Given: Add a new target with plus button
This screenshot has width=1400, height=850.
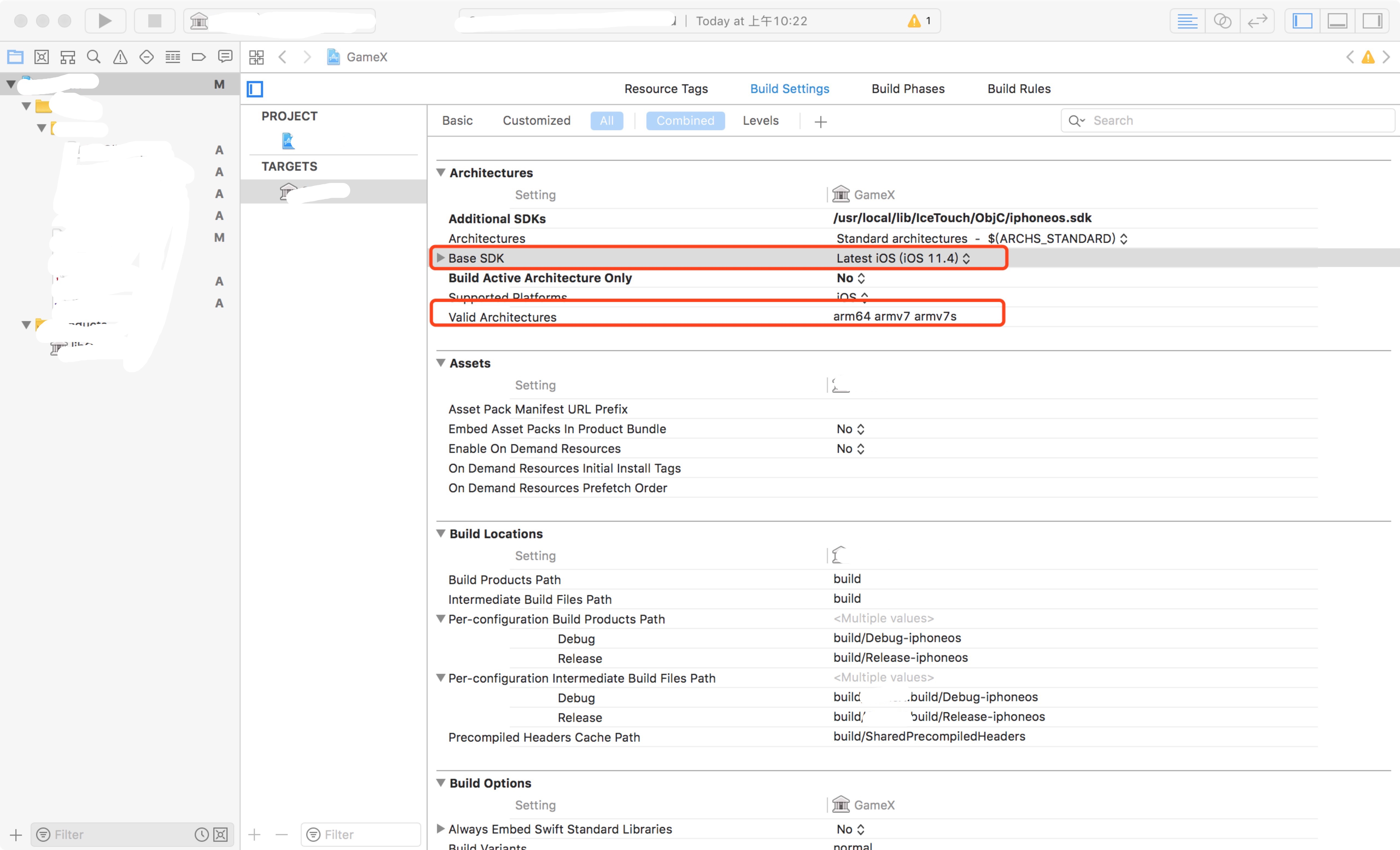Looking at the screenshot, I should point(255,834).
